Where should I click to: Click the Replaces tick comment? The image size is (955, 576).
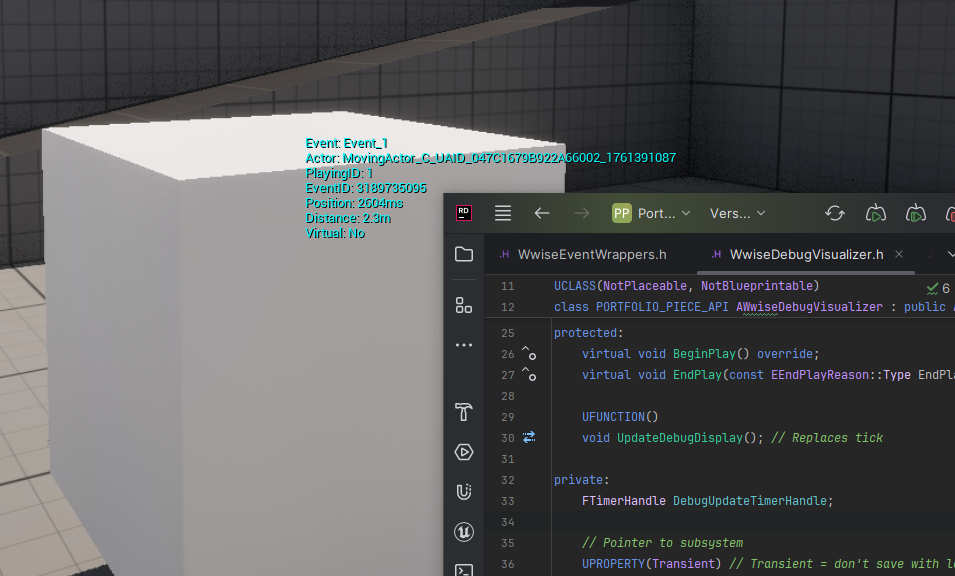(x=826, y=438)
